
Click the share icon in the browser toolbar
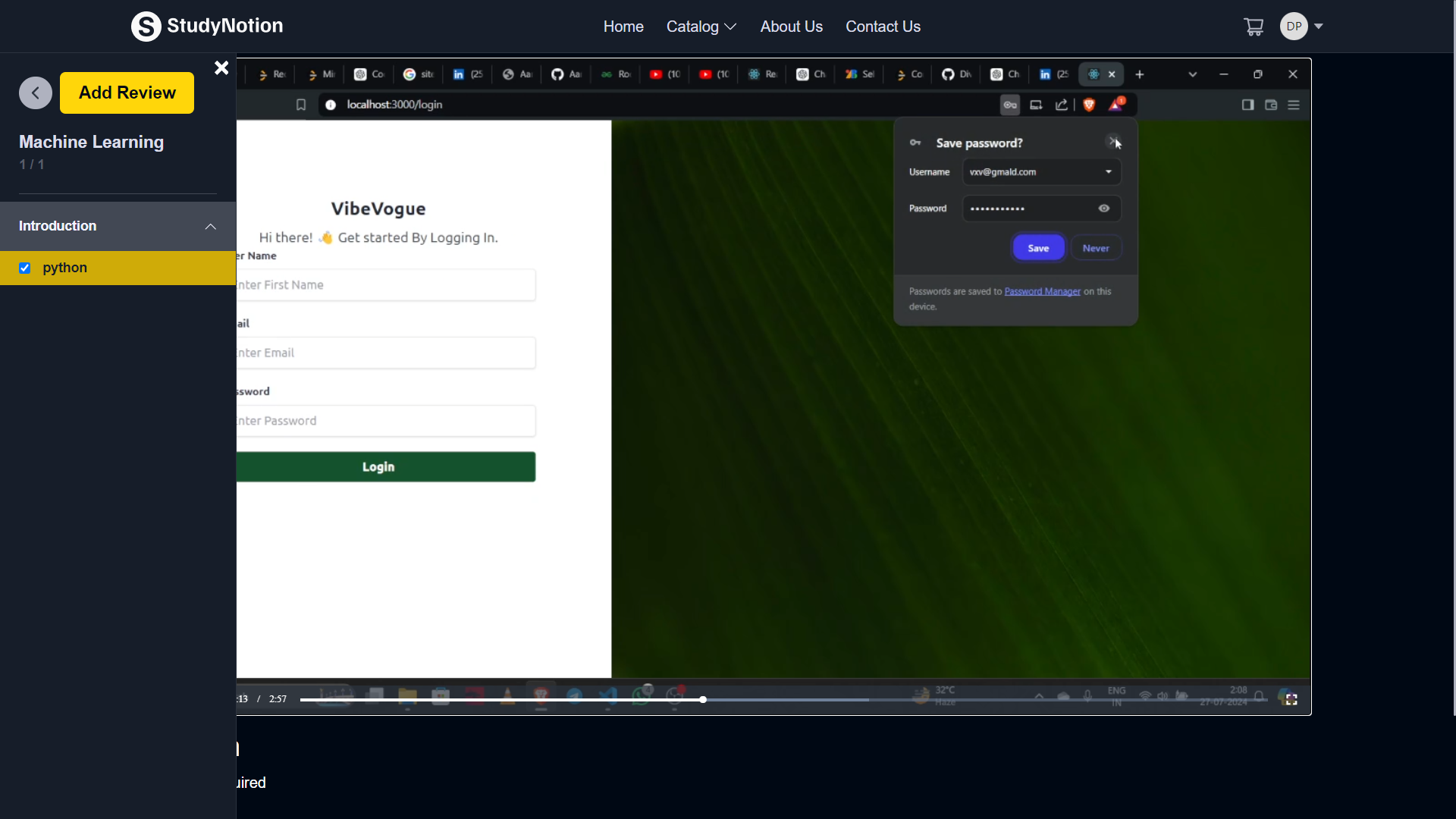tap(1062, 105)
